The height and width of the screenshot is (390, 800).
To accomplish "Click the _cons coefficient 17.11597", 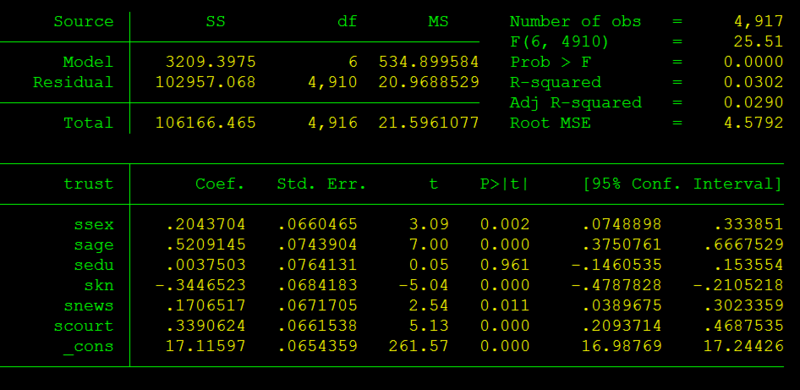I will [205, 347].
